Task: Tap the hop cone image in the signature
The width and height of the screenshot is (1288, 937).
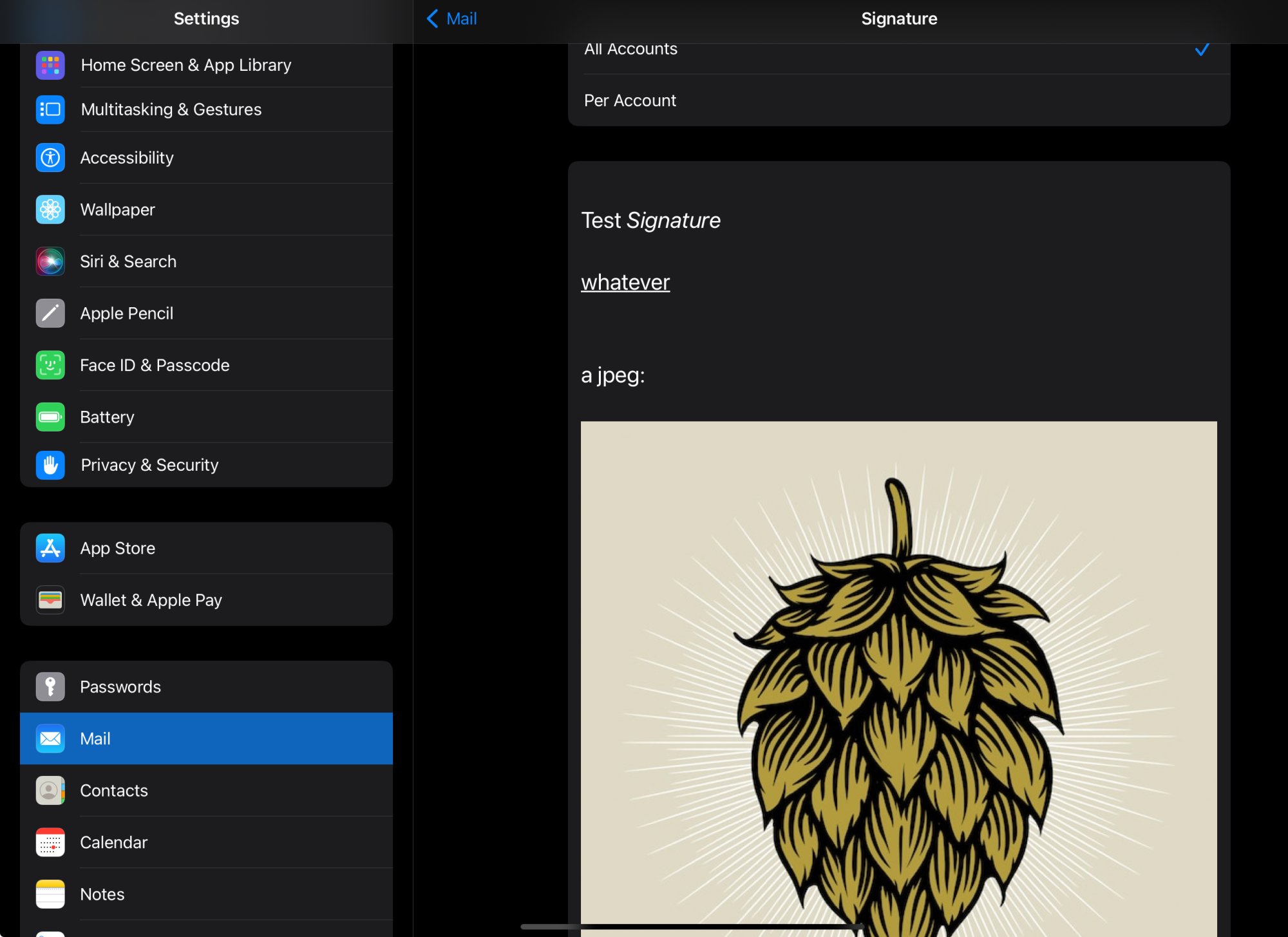Action: [x=898, y=676]
